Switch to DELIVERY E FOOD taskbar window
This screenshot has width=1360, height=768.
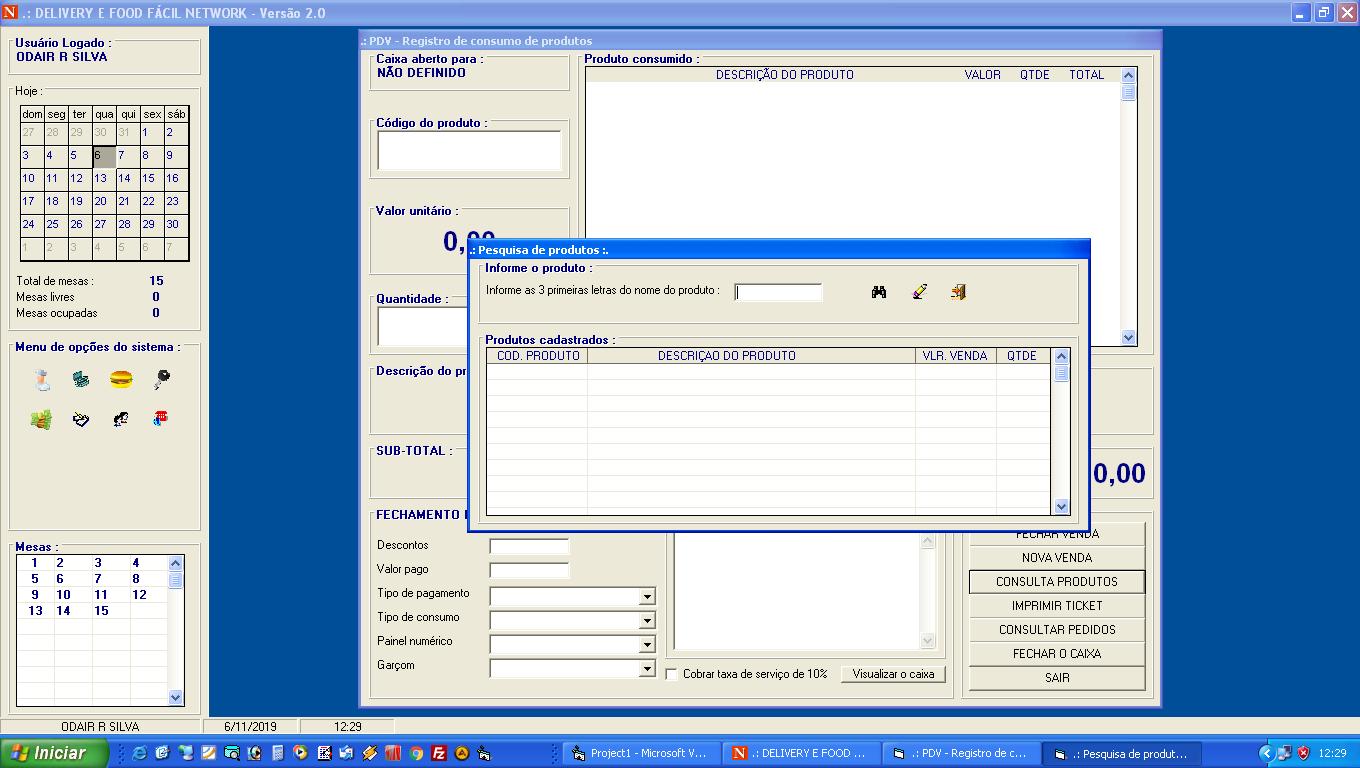click(803, 753)
